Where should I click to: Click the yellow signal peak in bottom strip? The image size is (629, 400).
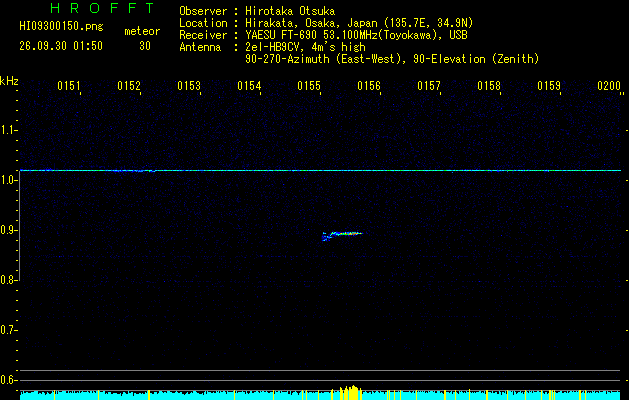pyautogui.click(x=350, y=392)
